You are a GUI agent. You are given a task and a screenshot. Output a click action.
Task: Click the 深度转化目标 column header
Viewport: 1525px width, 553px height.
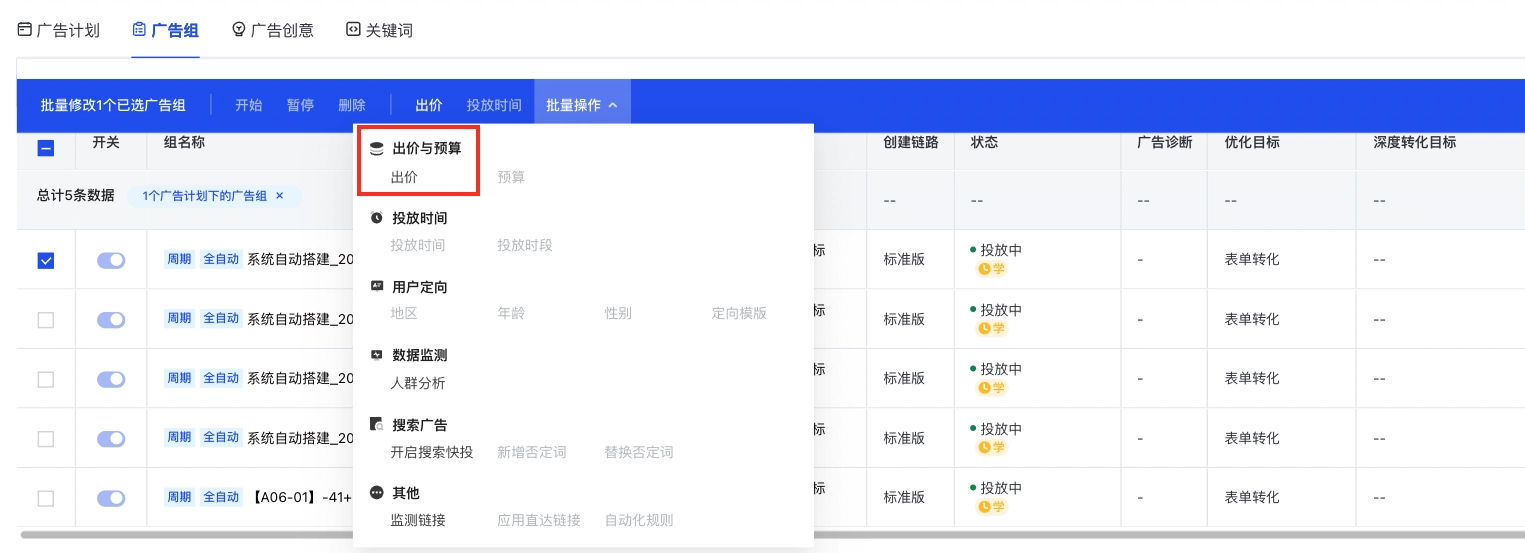1414,142
